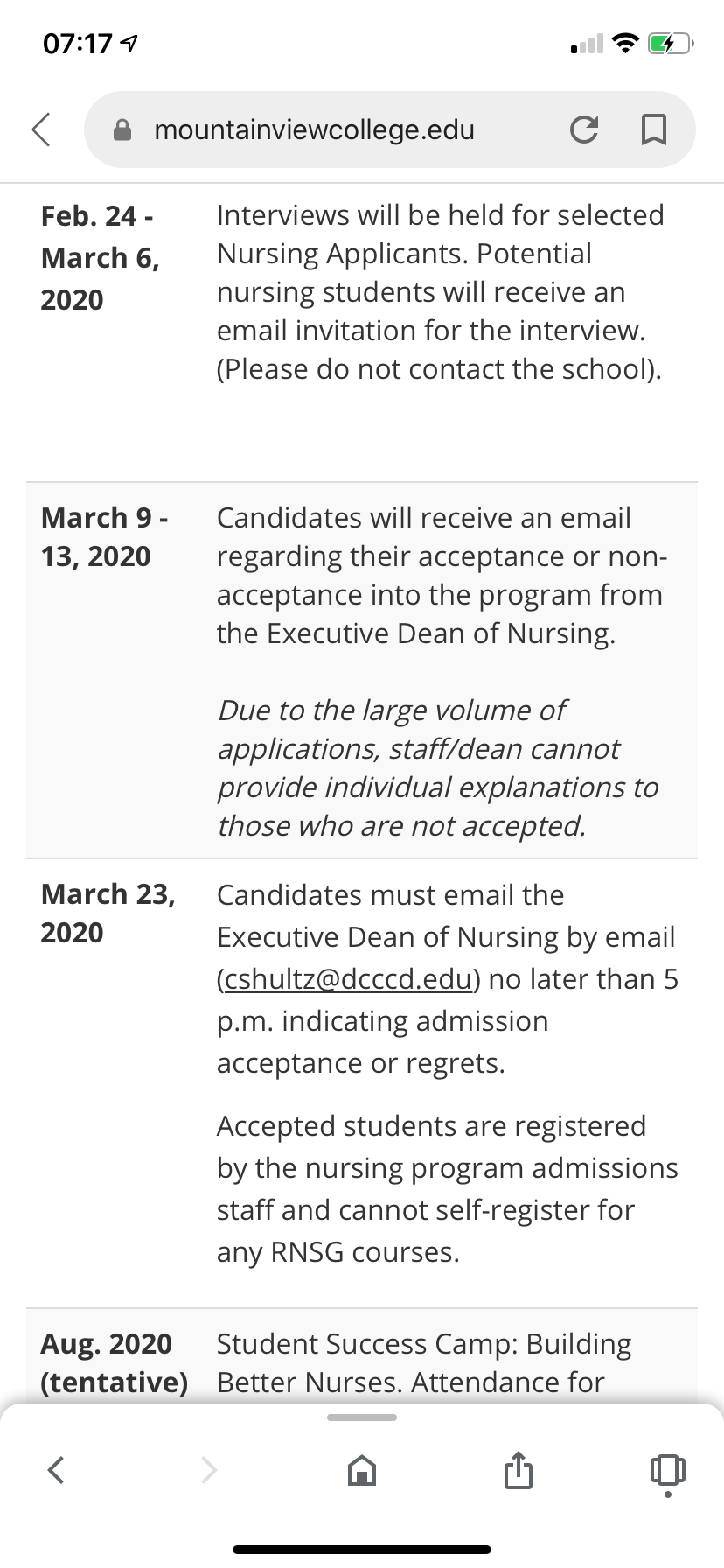Tap the 07:17 status bar clock
The width and height of the screenshot is (724, 1568).
[78, 43]
